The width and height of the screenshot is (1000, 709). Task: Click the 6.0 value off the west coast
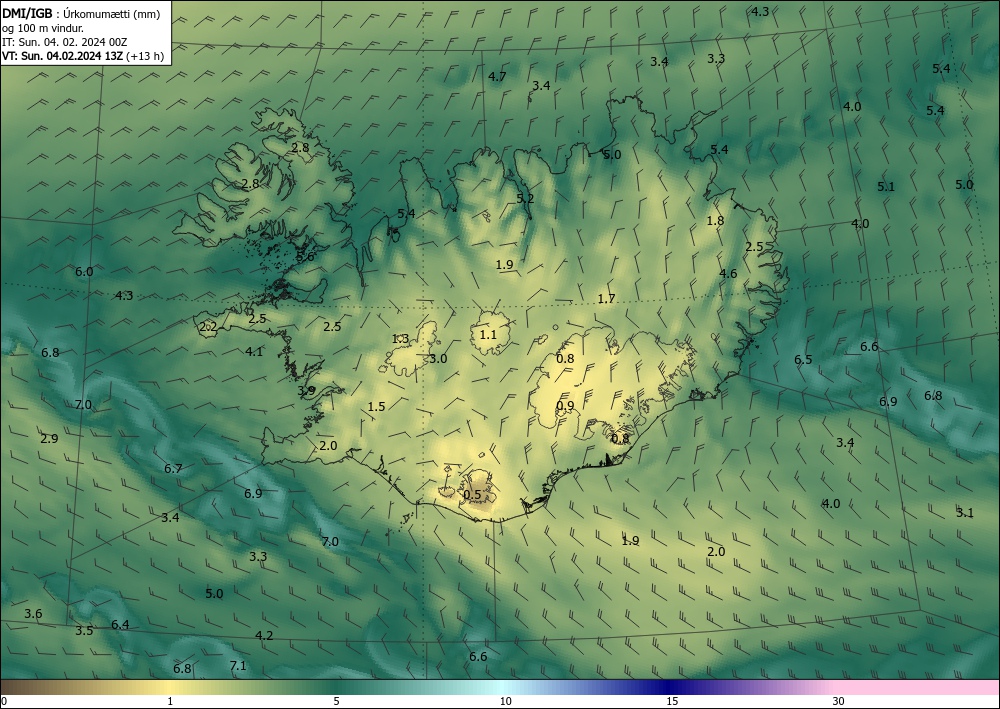pyautogui.click(x=84, y=272)
